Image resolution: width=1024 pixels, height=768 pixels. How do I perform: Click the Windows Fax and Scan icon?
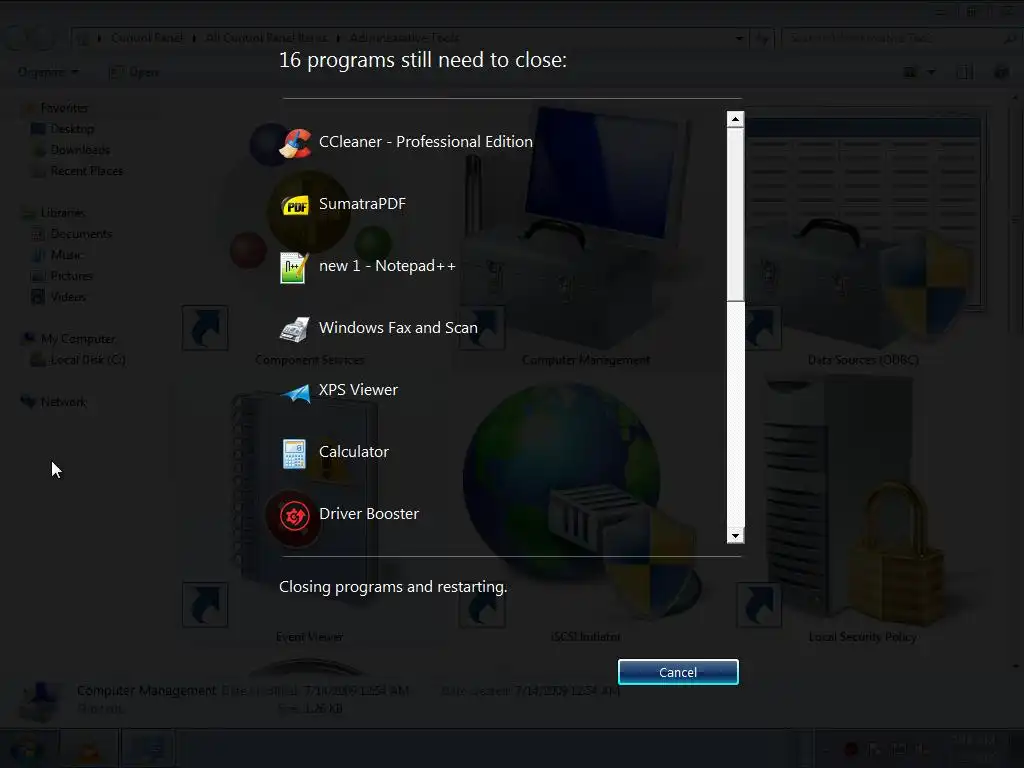pyautogui.click(x=294, y=329)
